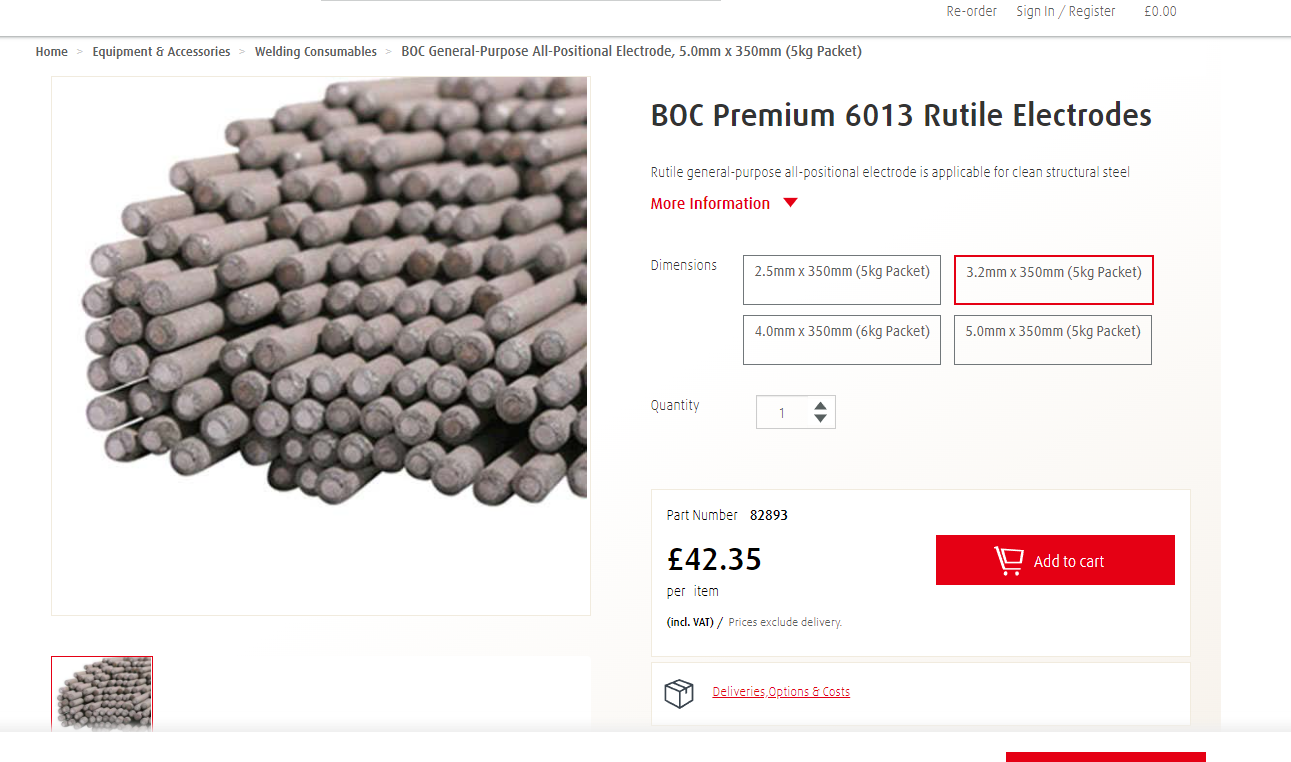Viewport: 1291px width, 762px height.
Task: Click the Re-order link
Action: click(971, 12)
